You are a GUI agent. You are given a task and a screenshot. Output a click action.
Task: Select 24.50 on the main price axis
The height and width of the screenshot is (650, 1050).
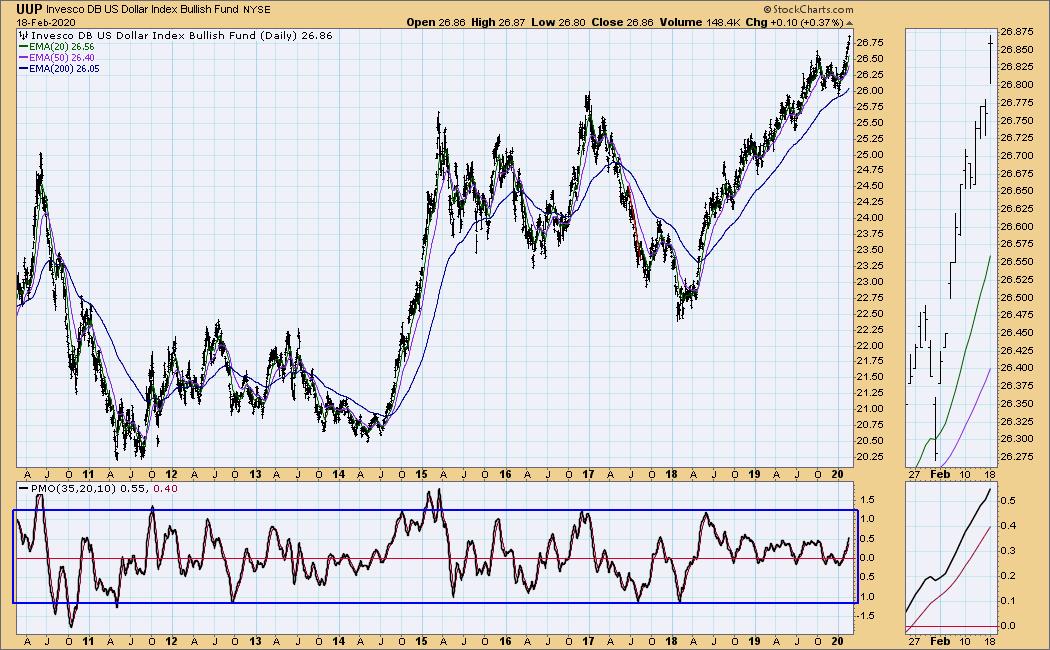point(869,186)
